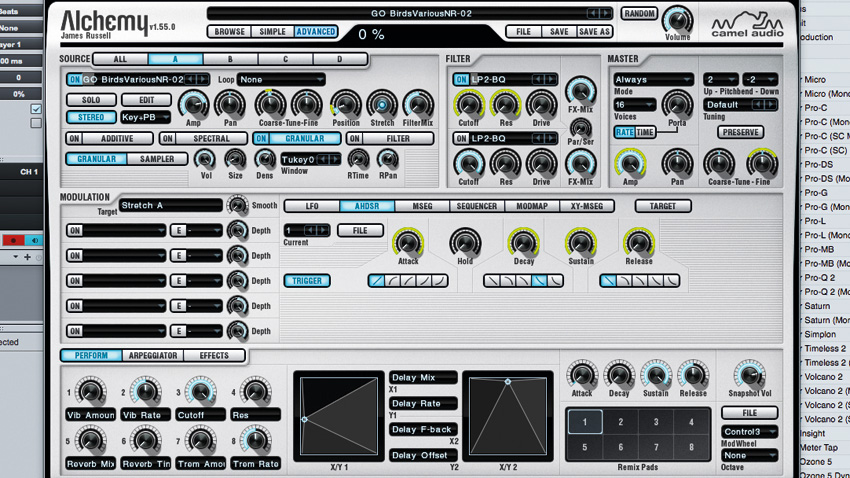This screenshot has width=850, height=478.
Task: Click the Snapshot Vol knob
Action: click(x=749, y=374)
